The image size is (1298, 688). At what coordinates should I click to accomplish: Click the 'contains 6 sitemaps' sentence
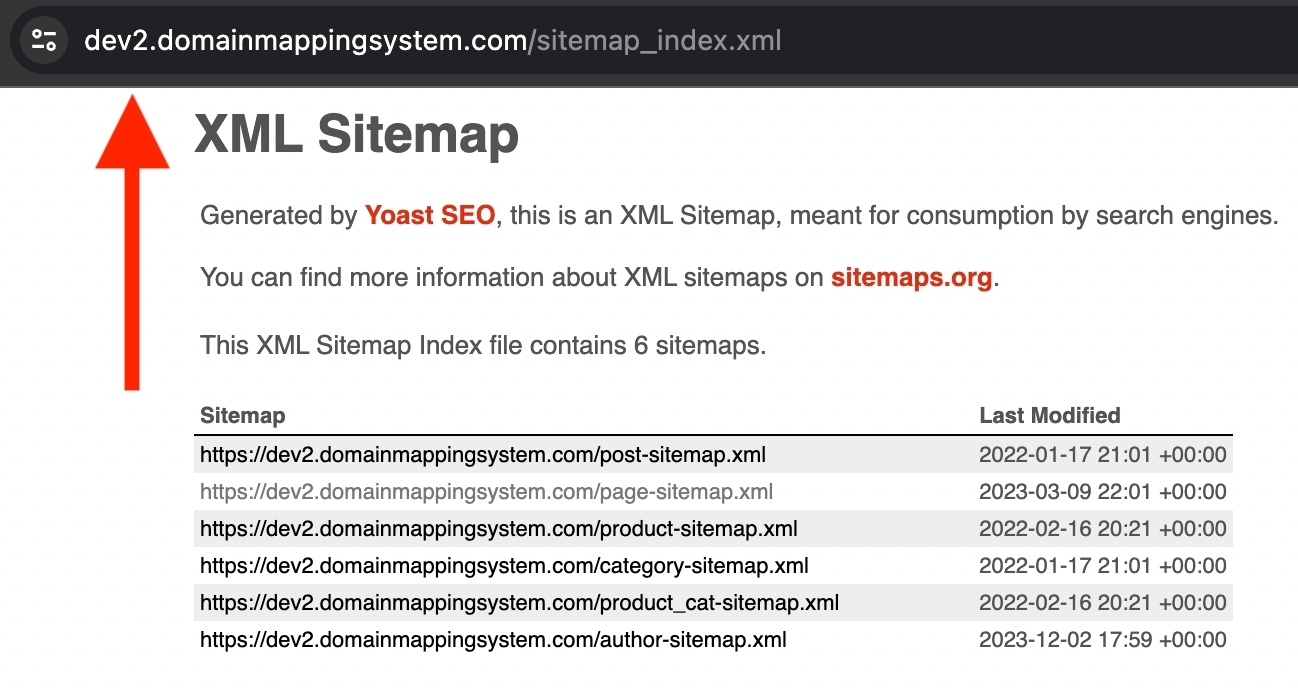pyautogui.click(x=483, y=346)
